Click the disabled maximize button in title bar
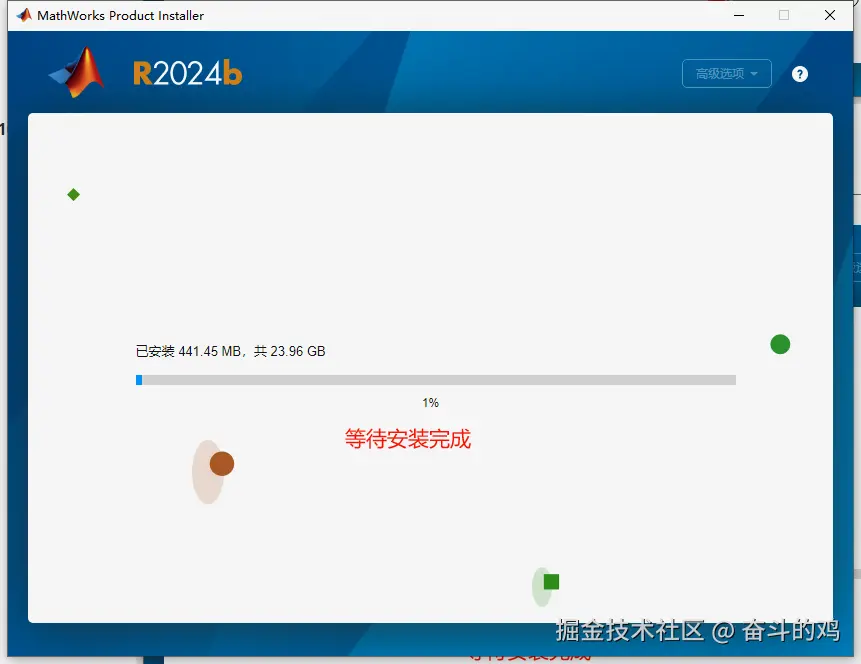 click(784, 15)
